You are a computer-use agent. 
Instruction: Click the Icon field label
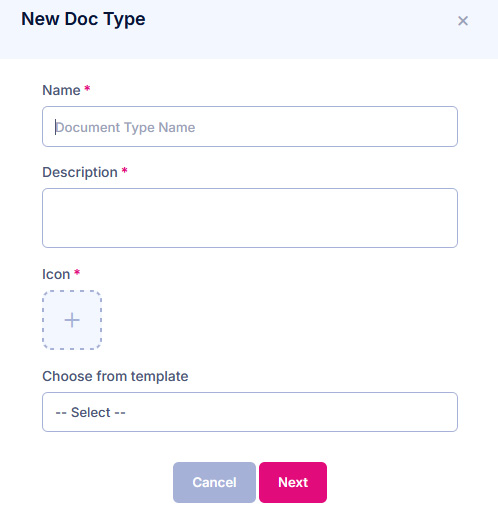pos(56,274)
